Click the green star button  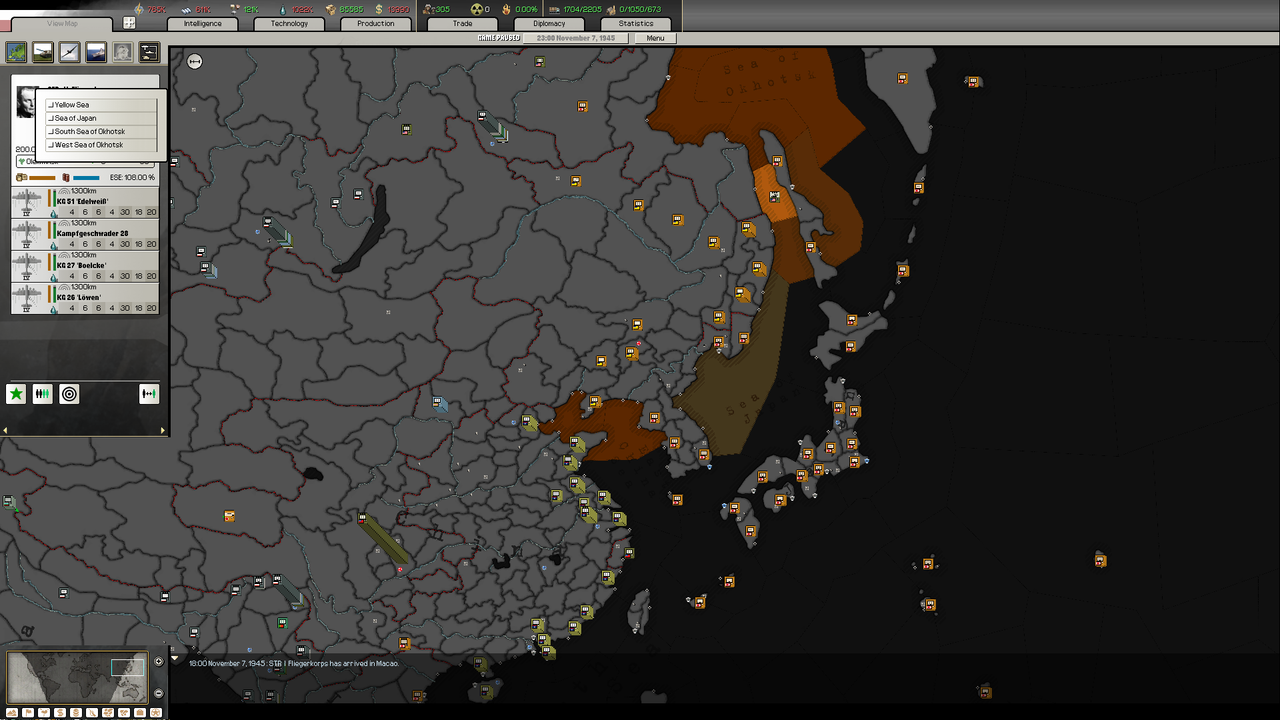click(x=16, y=394)
